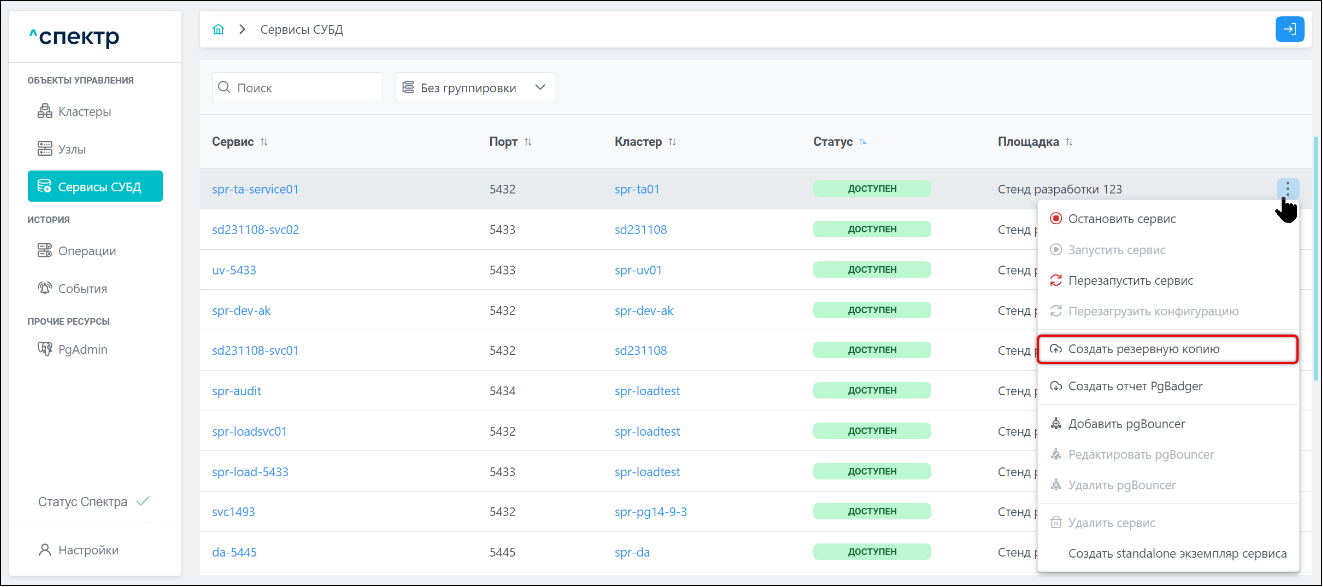This screenshot has width=1323, height=587.
Task: Click the Кластеры sidebar icon
Action: pyautogui.click(x=44, y=111)
